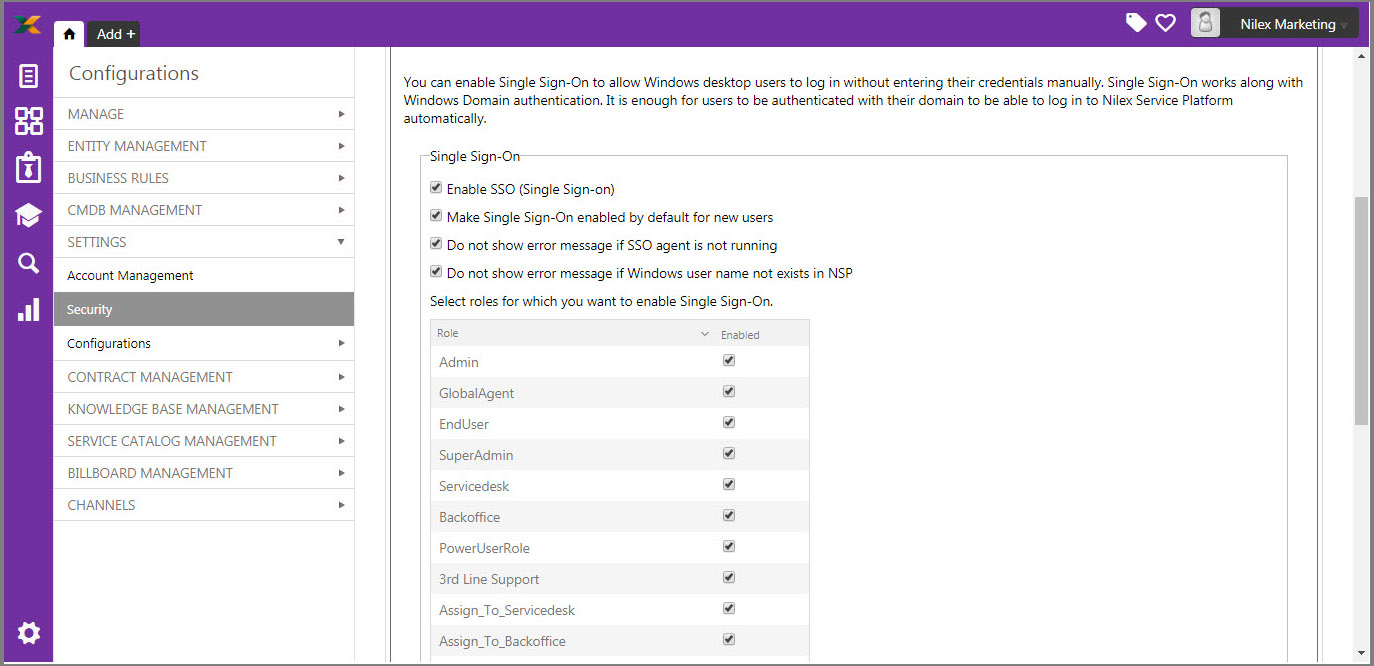
Task: Expand BILLBOARD MANAGEMENT section
Action: 204,473
